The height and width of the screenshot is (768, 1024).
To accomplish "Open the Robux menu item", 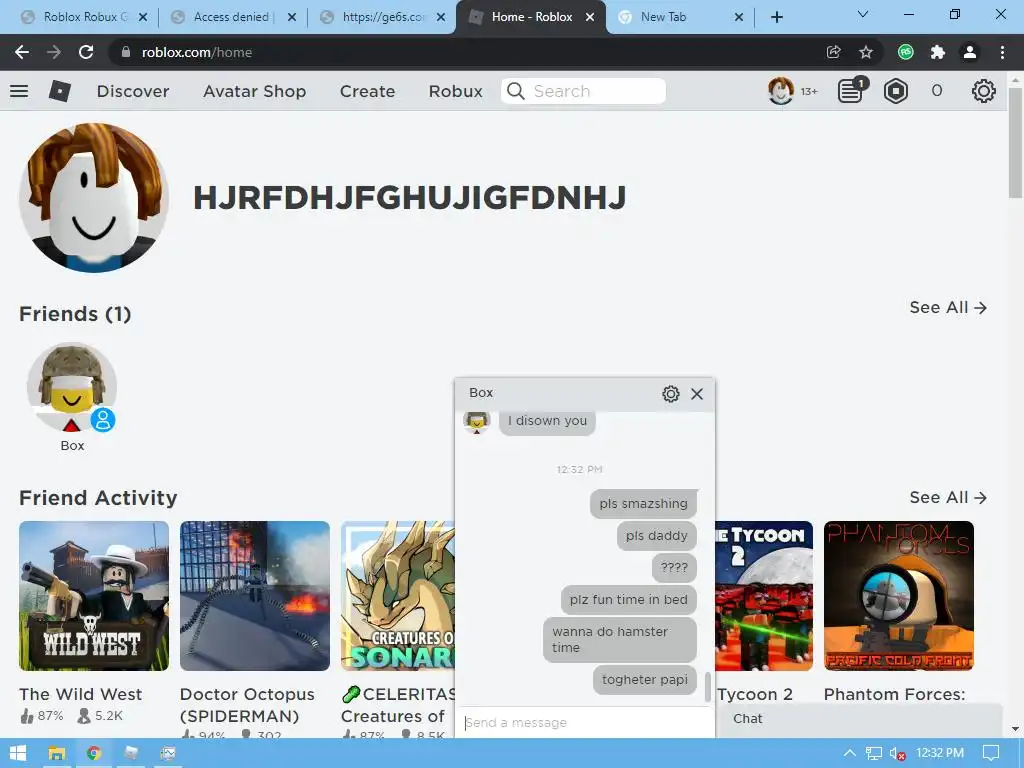I will pos(455,91).
